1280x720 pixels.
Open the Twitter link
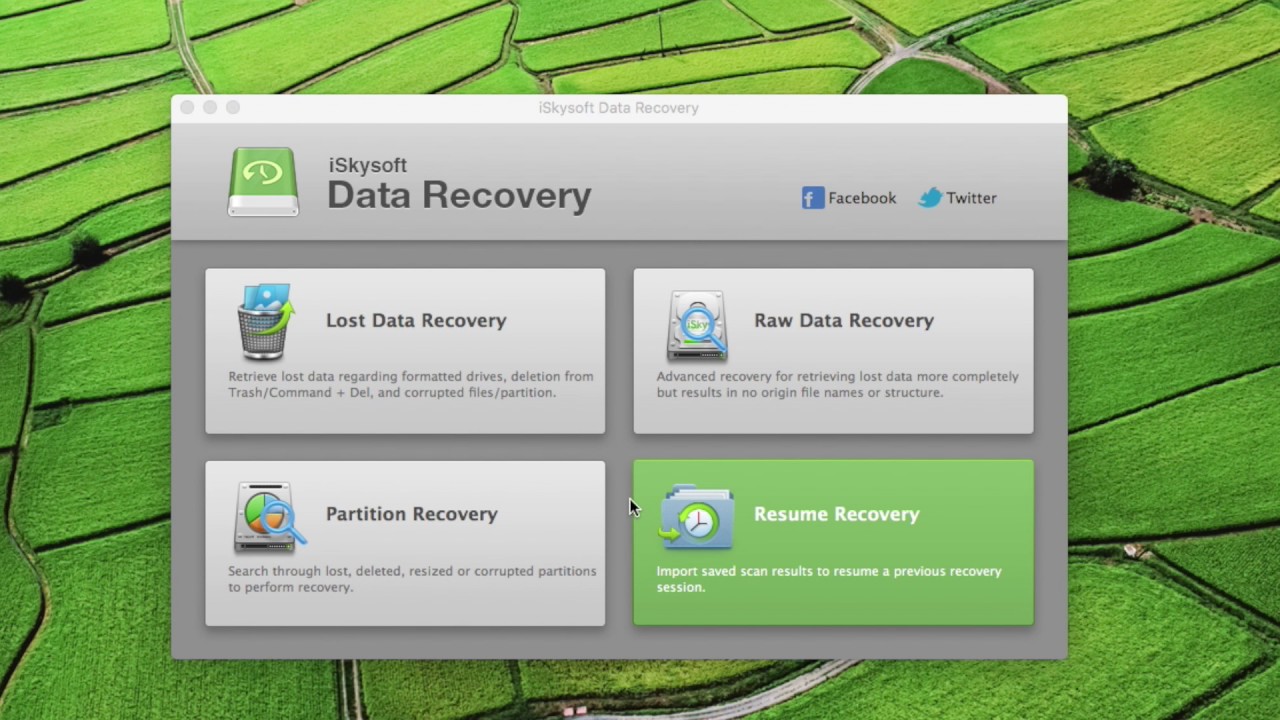coord(958,198)
